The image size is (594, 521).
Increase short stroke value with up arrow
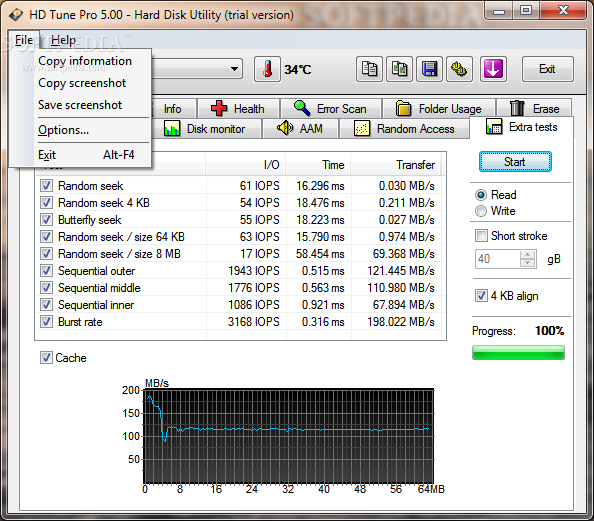click(527, 255)
